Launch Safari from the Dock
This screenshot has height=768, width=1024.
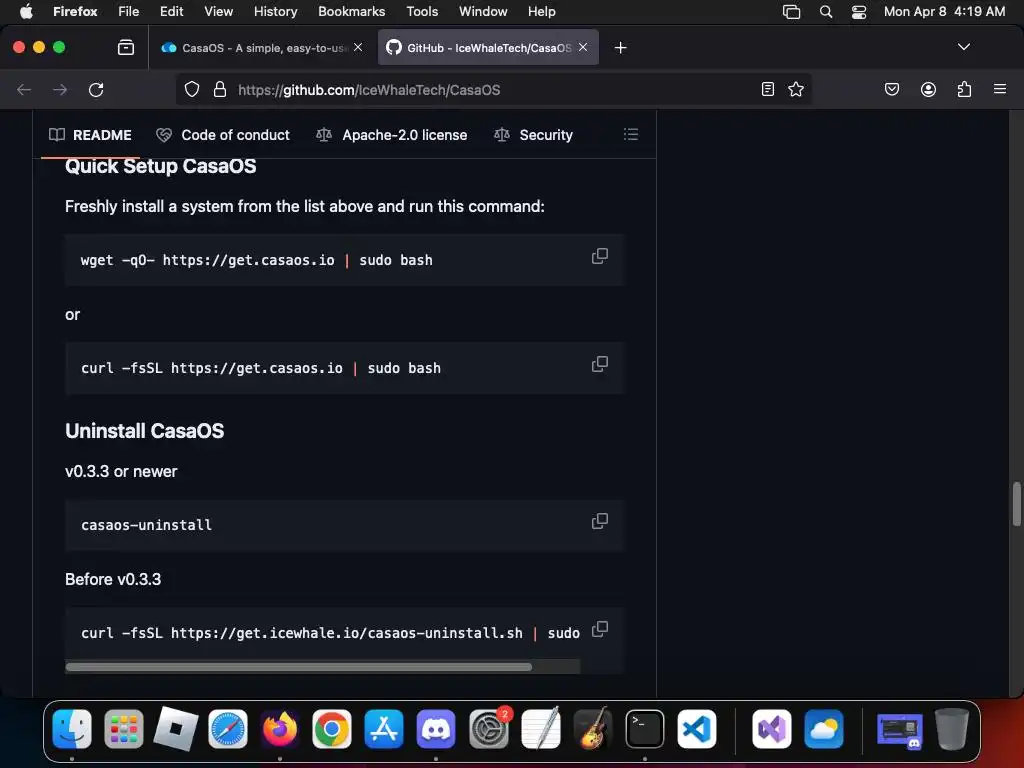tap(228, 729)
